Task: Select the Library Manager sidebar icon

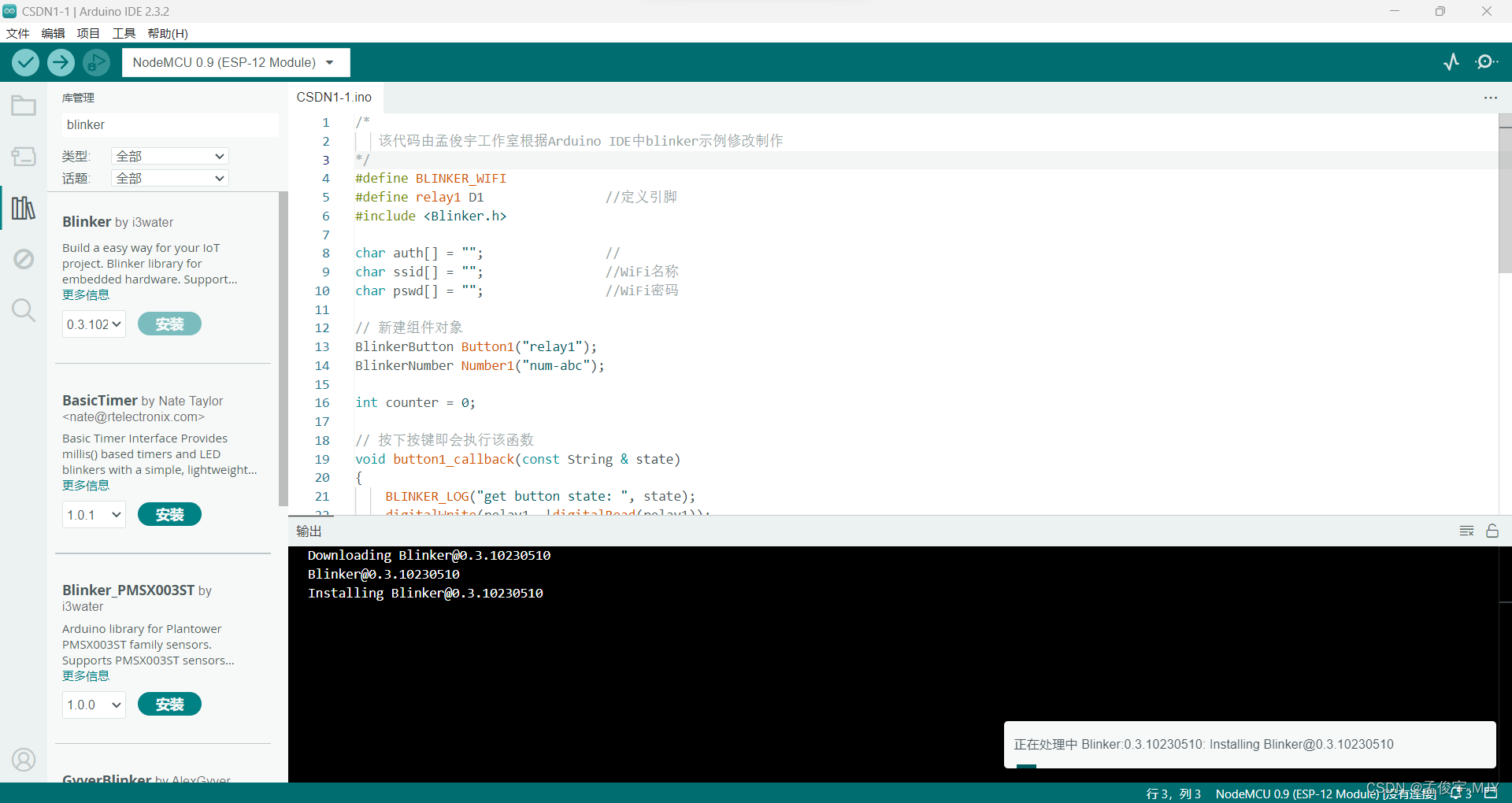Action: pos(24,208)
